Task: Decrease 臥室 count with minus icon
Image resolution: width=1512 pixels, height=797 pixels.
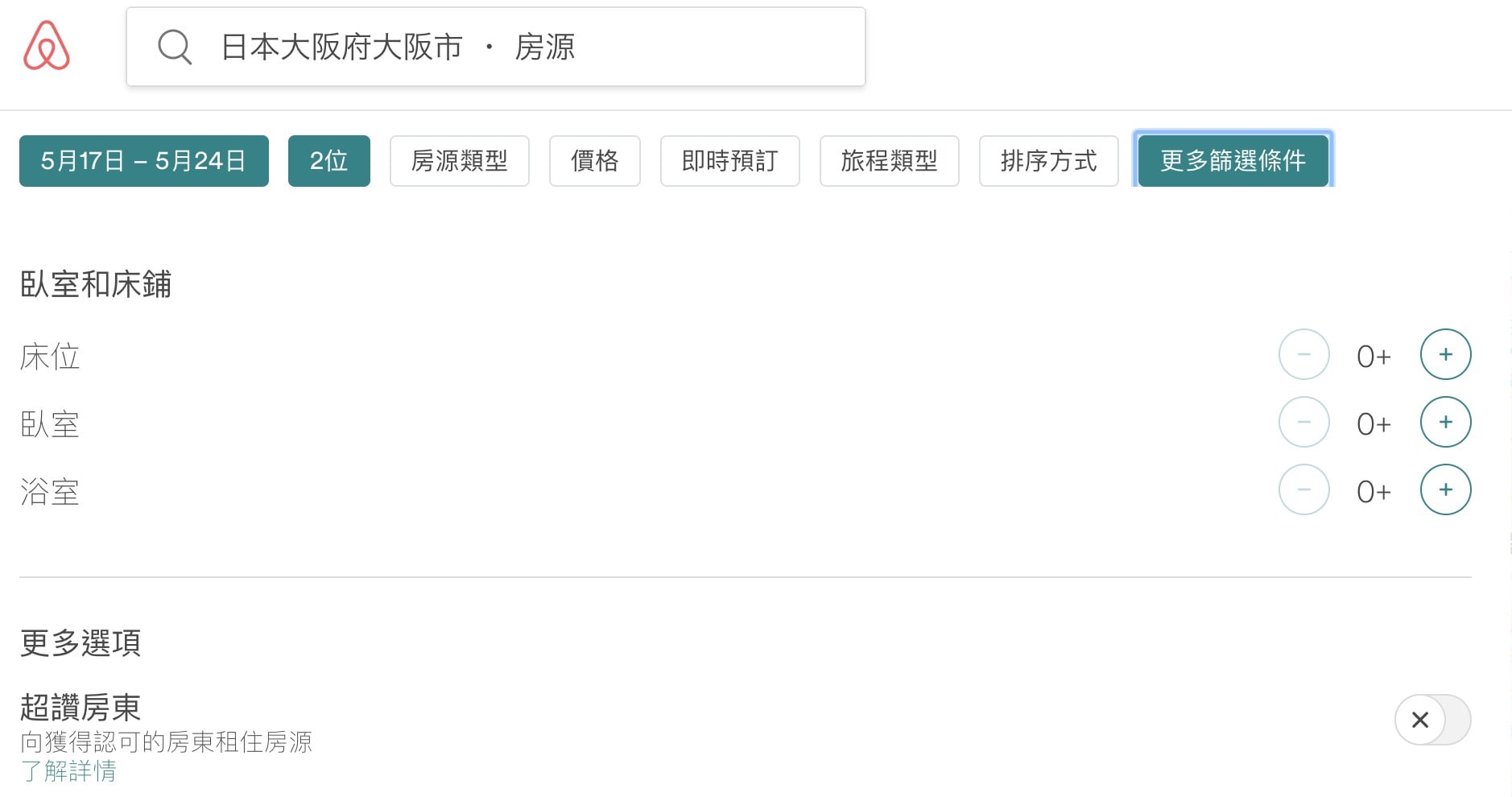Action: tap(1303, 422)
